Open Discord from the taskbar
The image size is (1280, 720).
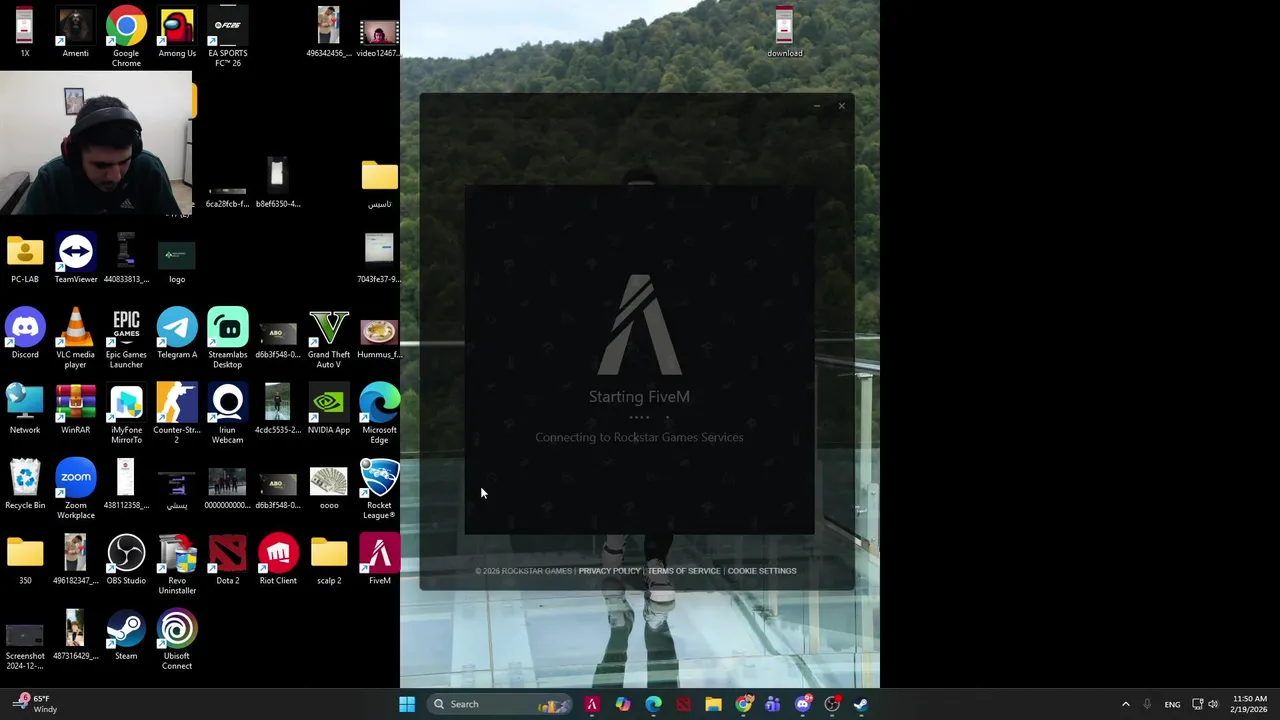803,704
